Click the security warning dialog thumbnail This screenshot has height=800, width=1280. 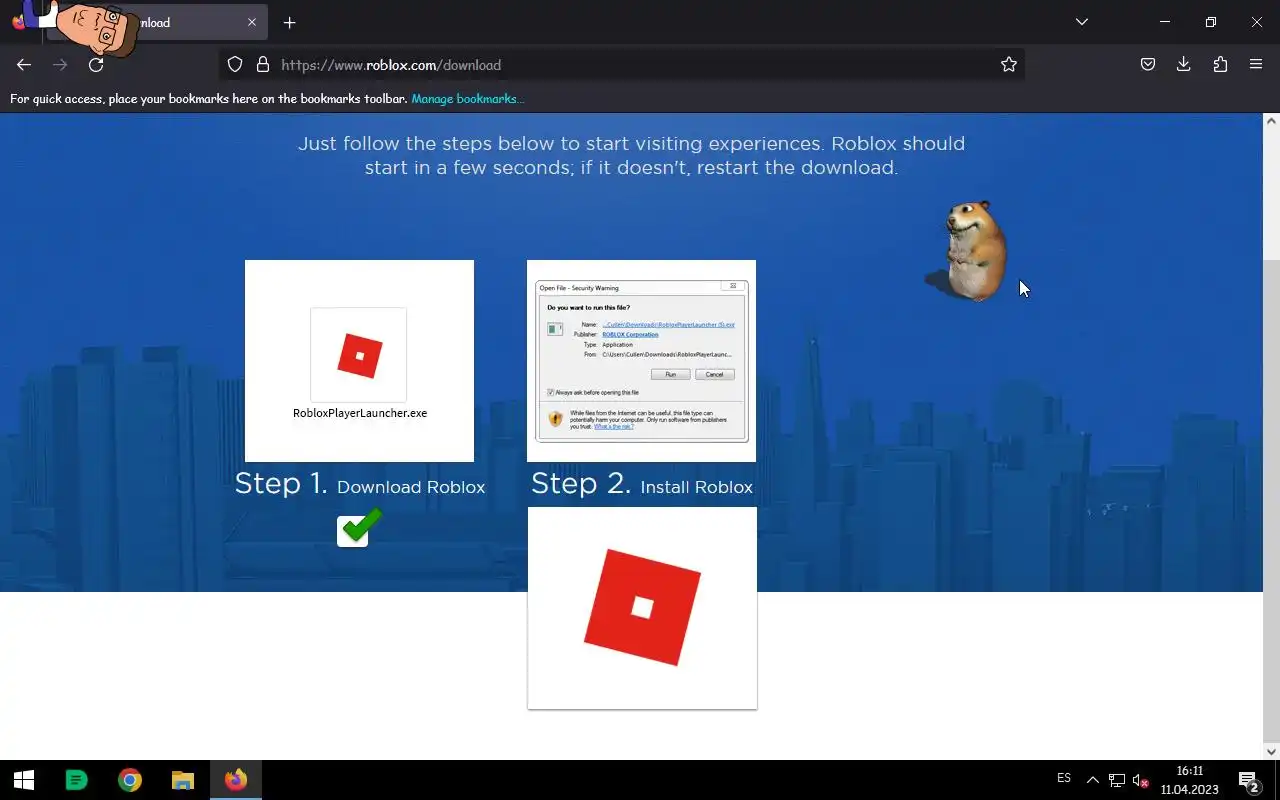point(641,361)
